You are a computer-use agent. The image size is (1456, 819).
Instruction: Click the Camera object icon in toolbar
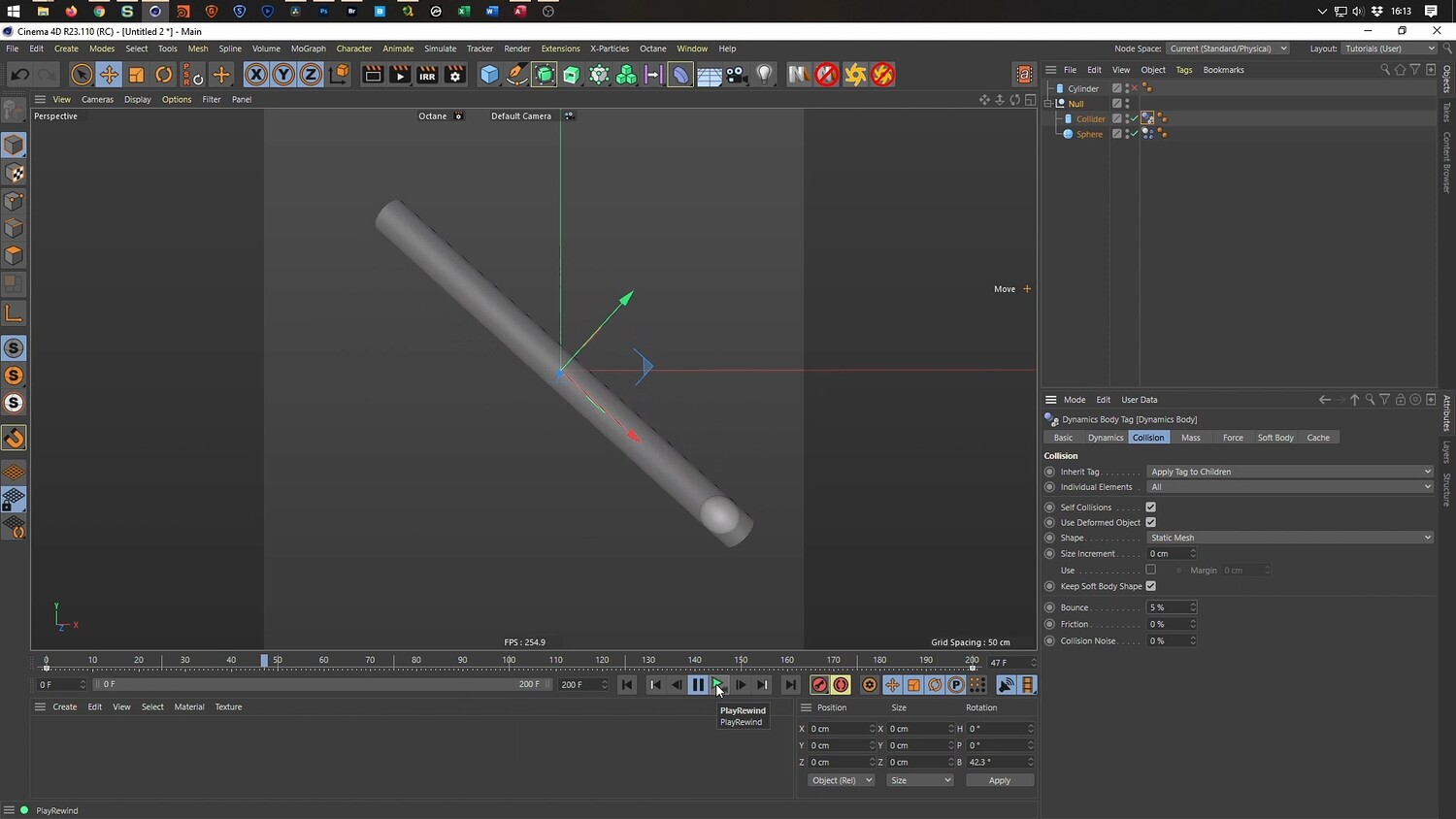pyautogui.click(x=737, y=75)
